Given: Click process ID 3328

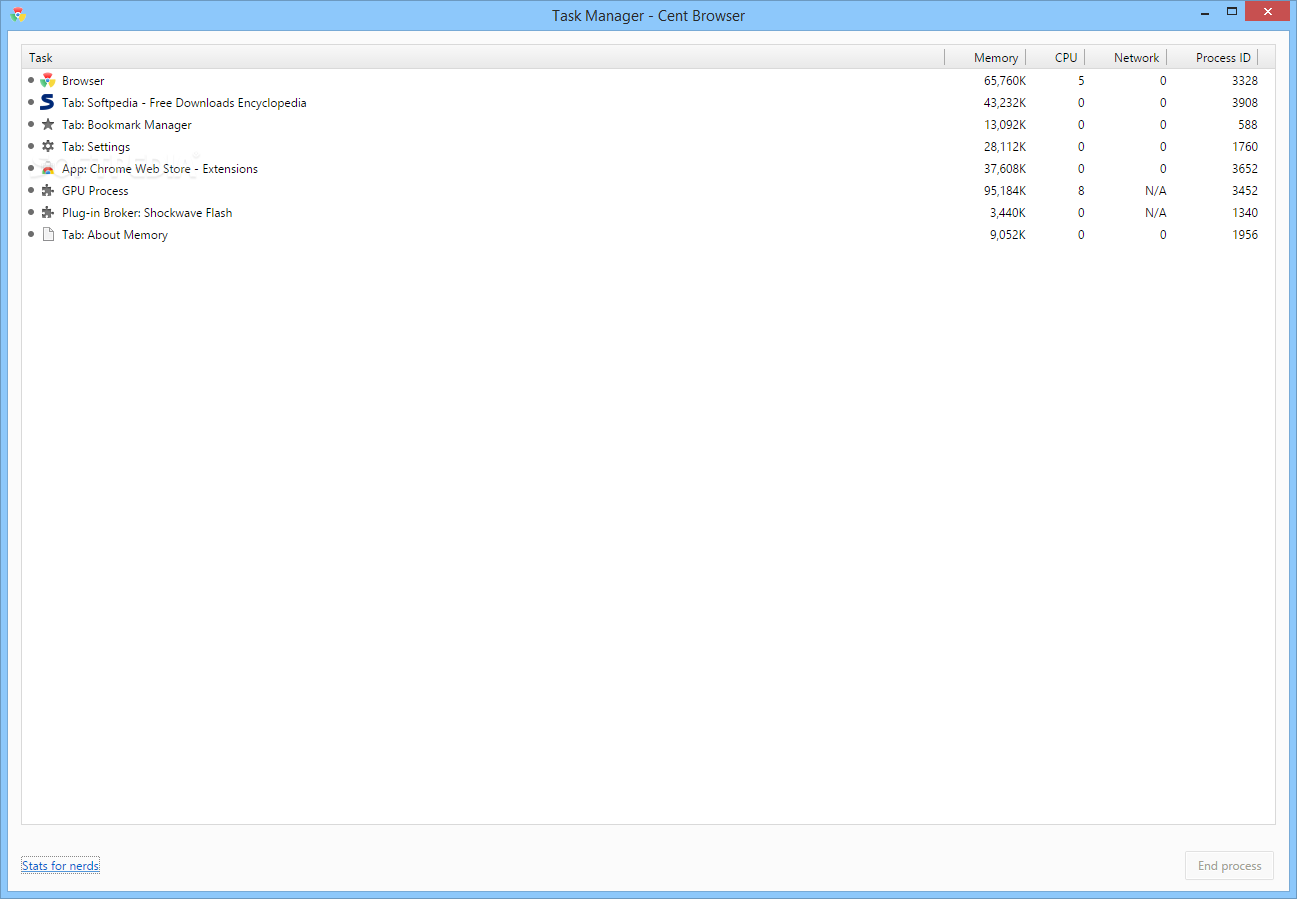Looking at the screenshot, I should pyautogui.click(x=1245, y=81).
